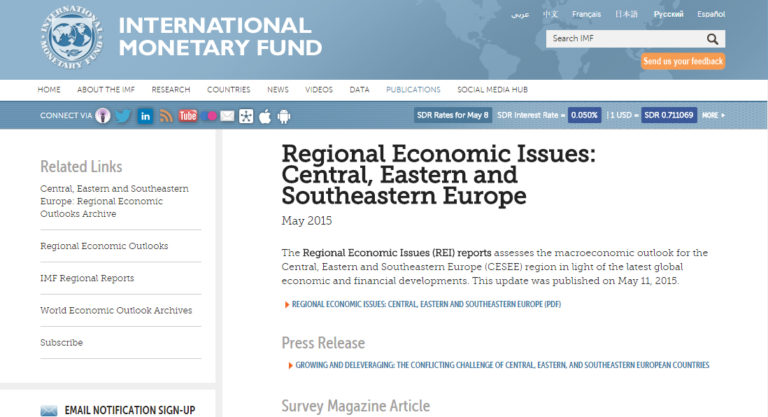Open the Apple app icon
Image resolution: width=768 pixels, height=417 pixels.
click(x=265, y=116)
